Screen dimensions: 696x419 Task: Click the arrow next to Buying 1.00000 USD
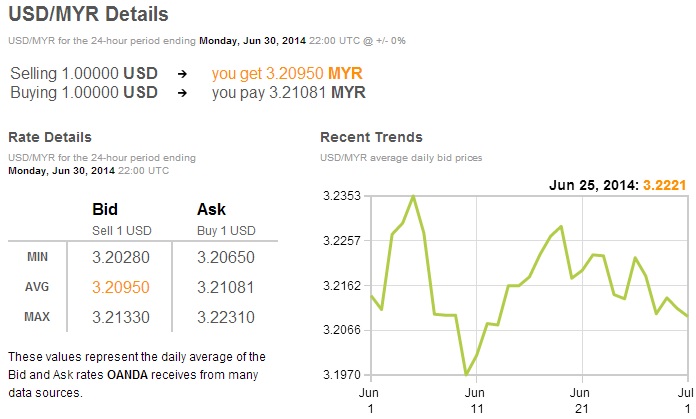coord(181,93)
